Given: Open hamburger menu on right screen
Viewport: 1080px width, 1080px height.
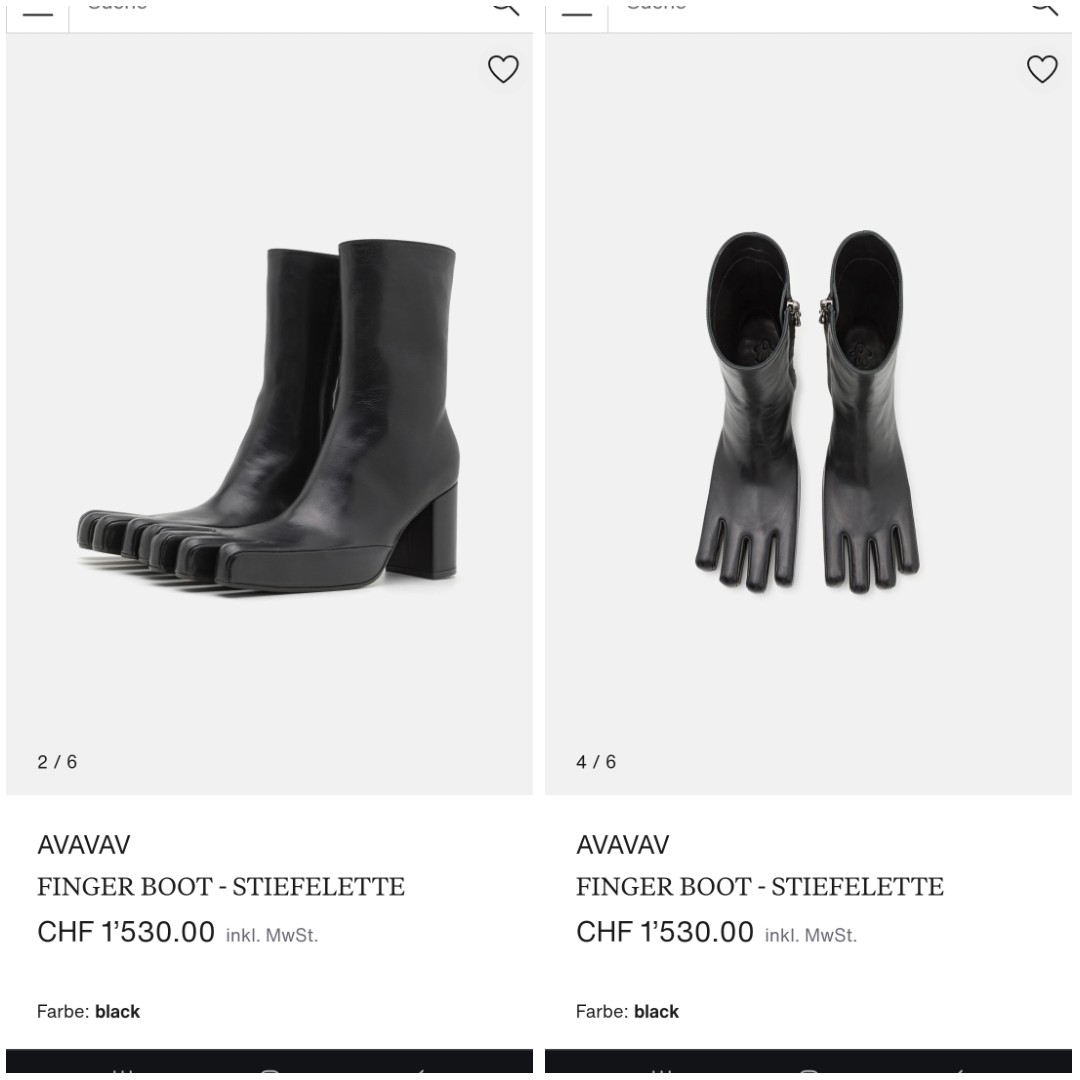Looking at the screenshot, I should (577, 14).
